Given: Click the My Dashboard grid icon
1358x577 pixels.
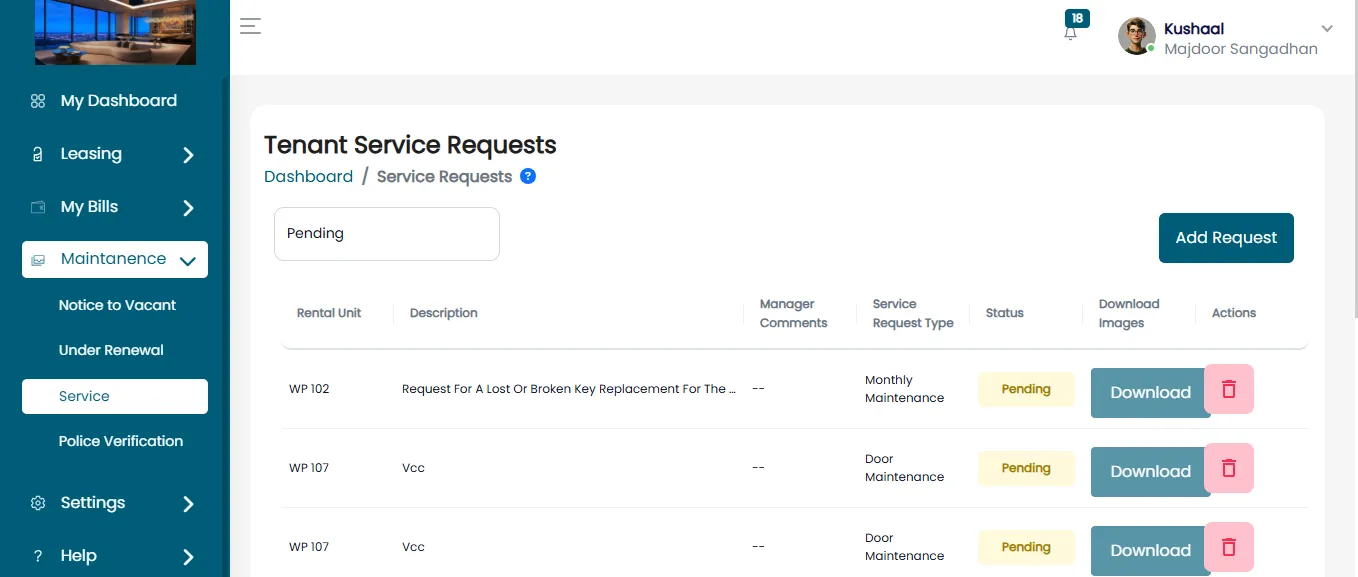Looking at the screenshot, I should pos(38,101).
